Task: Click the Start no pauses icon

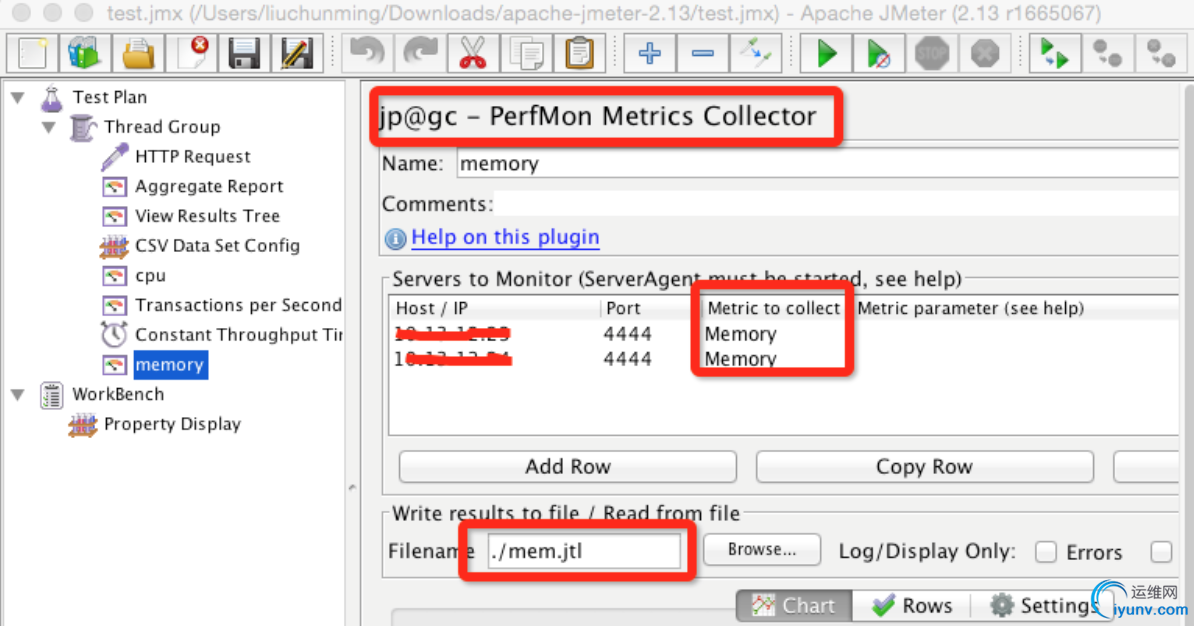Action: coord(879,53)
